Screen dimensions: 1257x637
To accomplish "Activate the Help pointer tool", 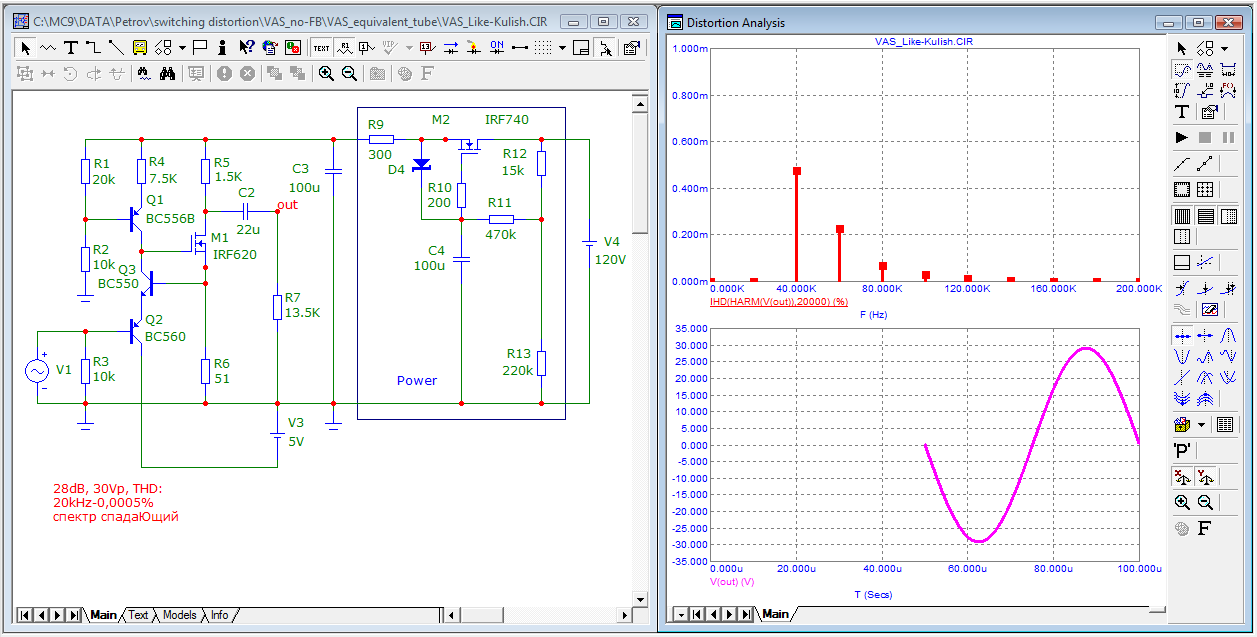I will 246,48.
